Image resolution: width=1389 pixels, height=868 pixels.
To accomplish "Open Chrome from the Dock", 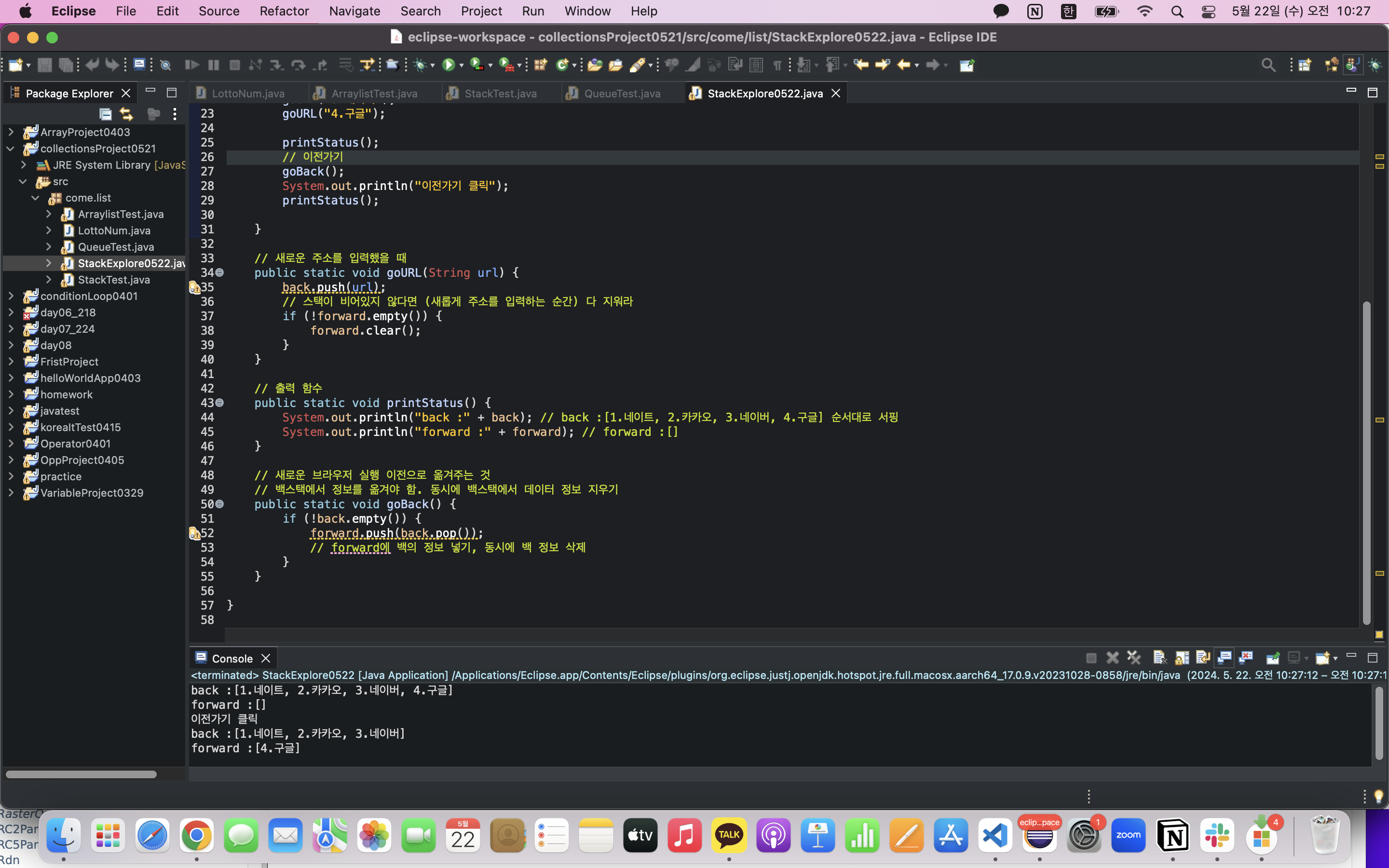I will (x=196, y=836).
